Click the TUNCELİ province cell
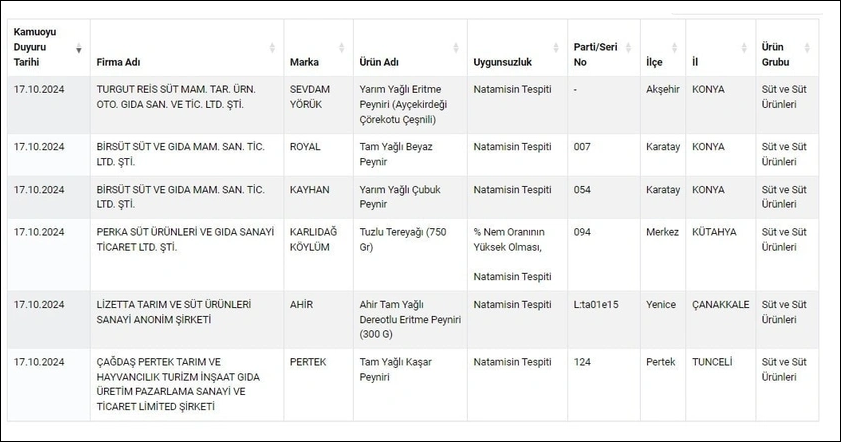 pyautogui.click(x=714, y=362)
